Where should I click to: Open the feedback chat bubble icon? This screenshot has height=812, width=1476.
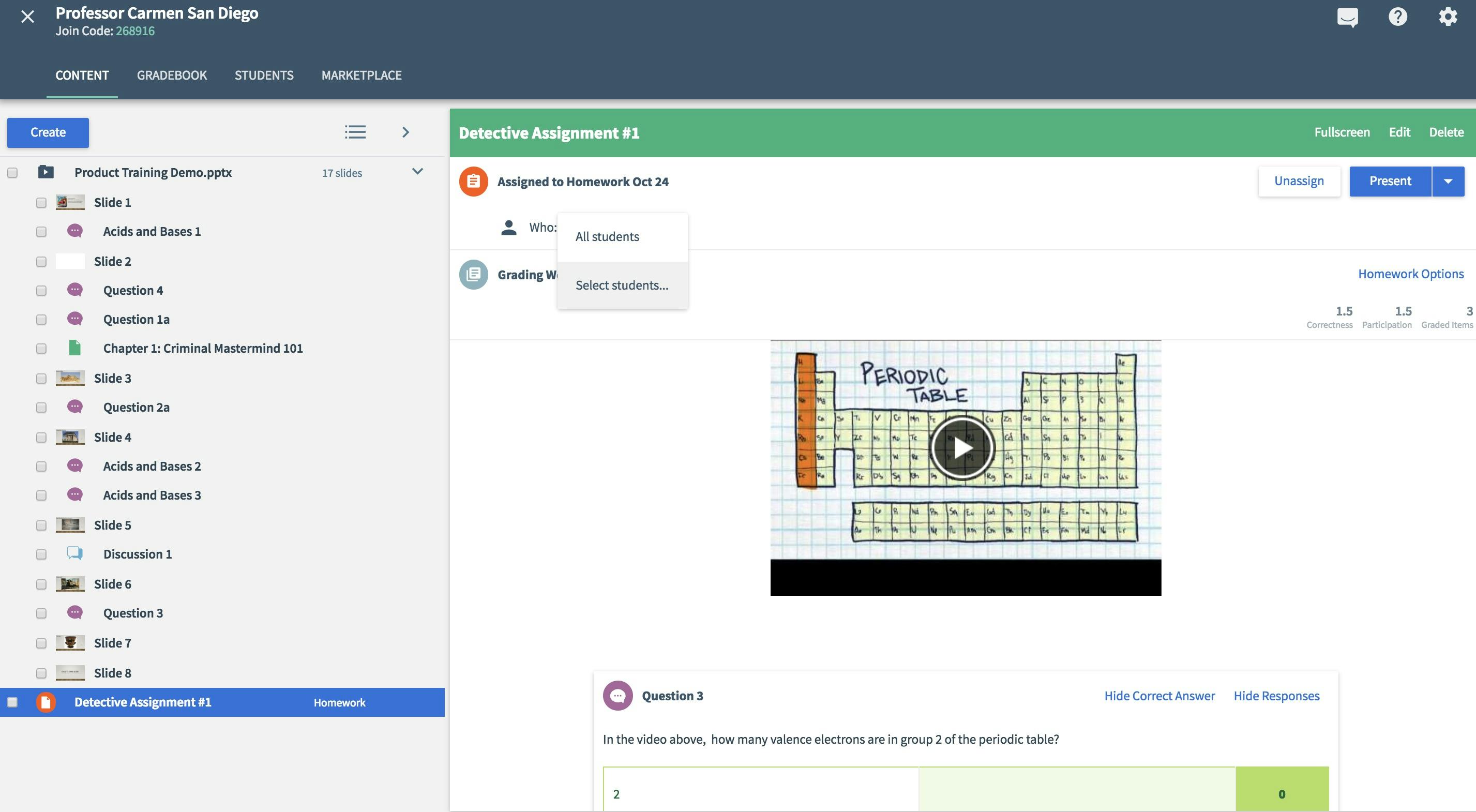[x=1348, y=17]
